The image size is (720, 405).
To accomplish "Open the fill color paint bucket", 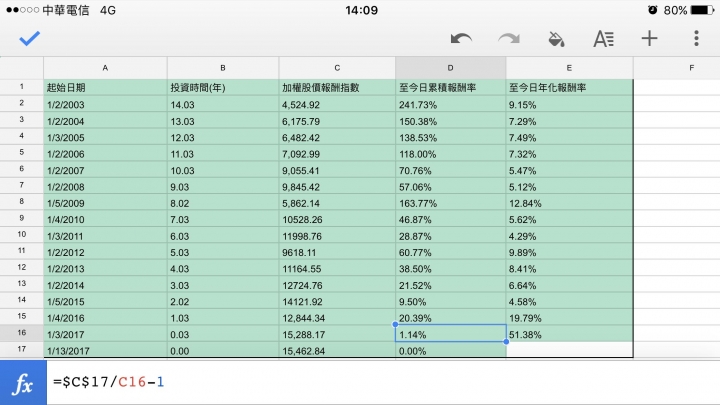I will point(556,39).
